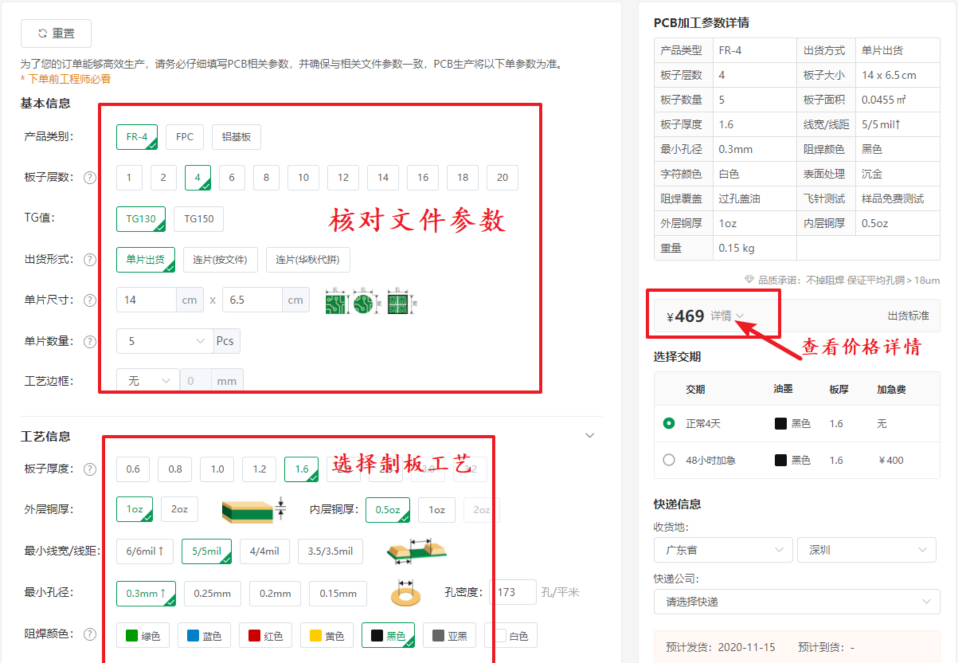Select the 正常4天 delivery radio option
Viewport: 958px width, 663px height.
point(669,423)
